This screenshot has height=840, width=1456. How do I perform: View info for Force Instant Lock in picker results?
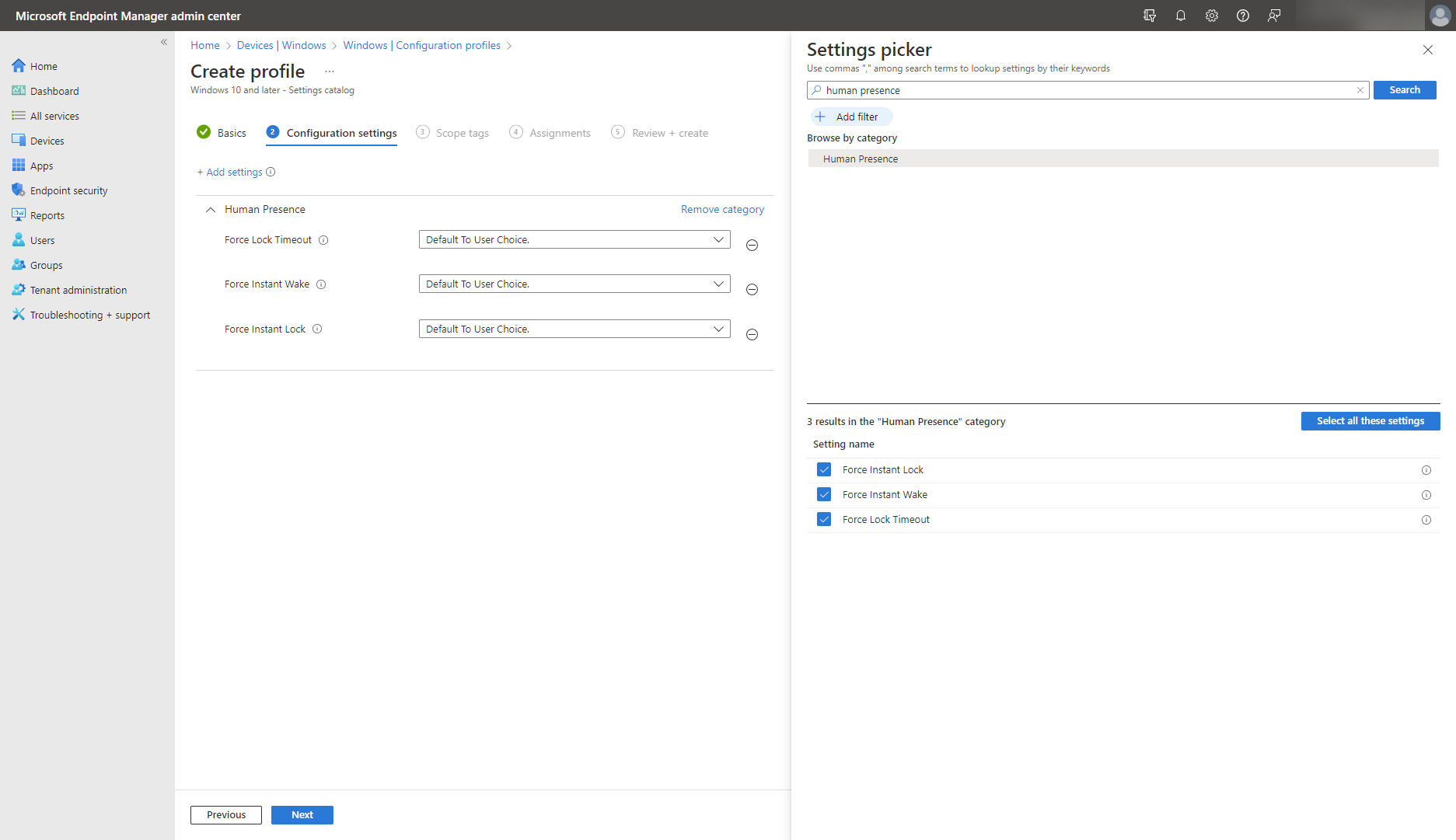1426,470
